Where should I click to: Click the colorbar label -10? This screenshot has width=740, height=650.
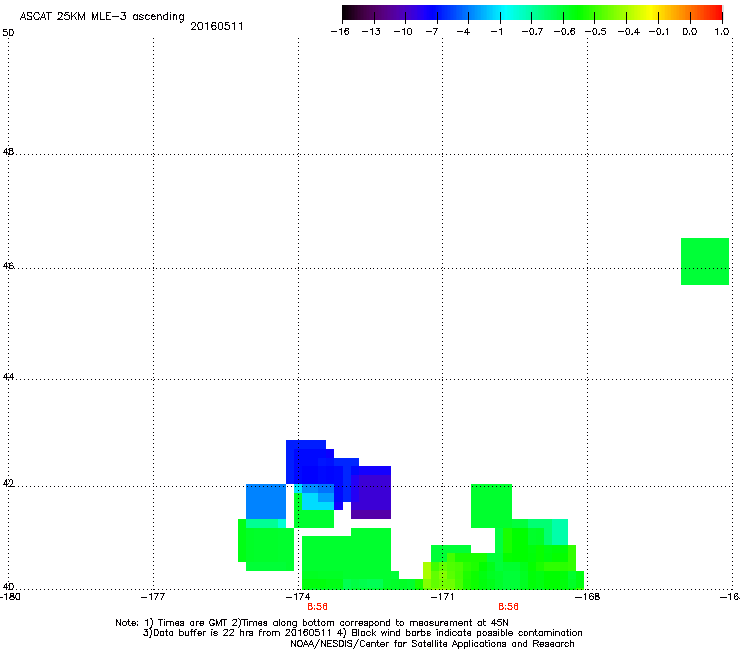coord(403,32)
